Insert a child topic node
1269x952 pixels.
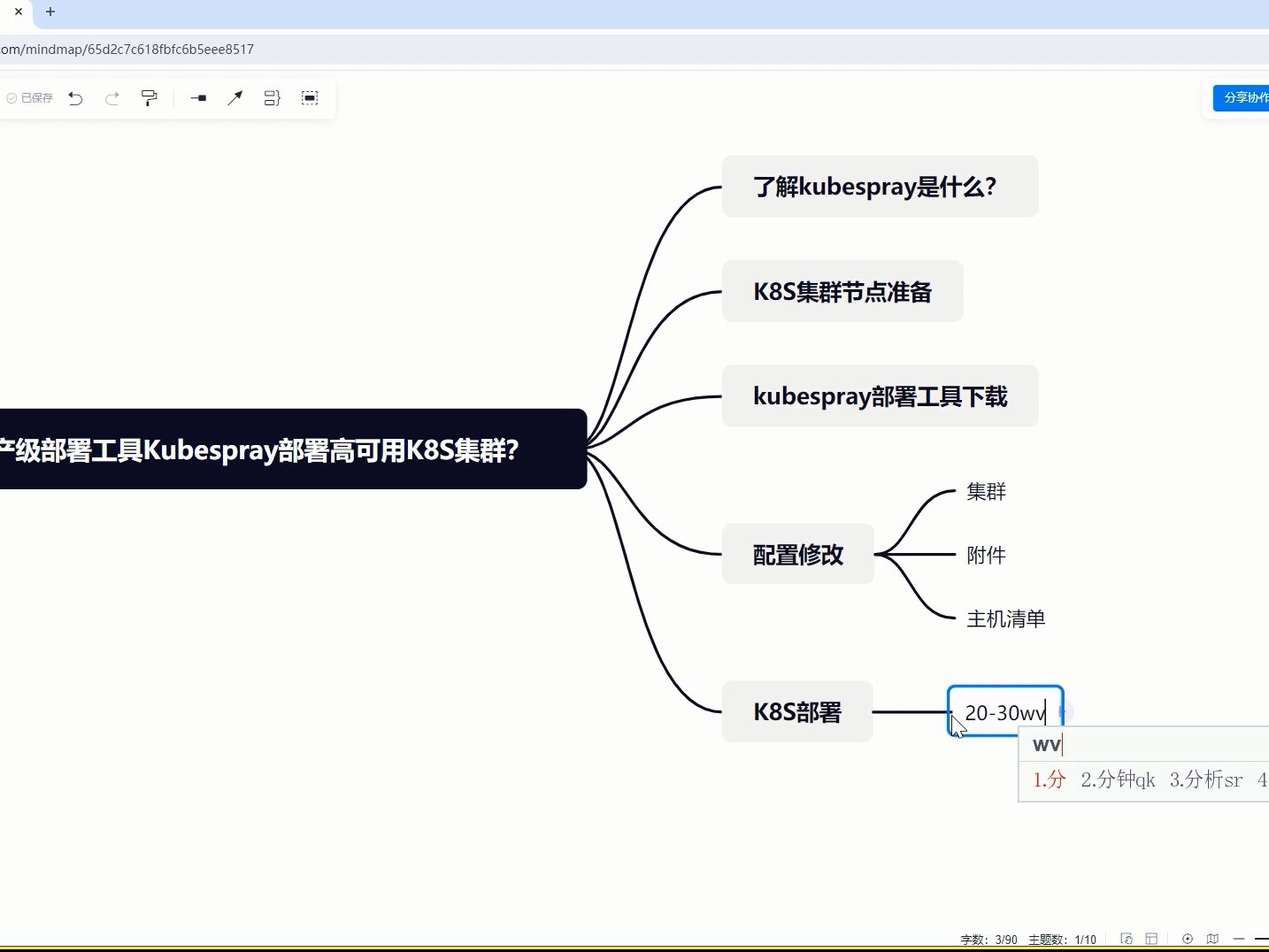point(198,98)
